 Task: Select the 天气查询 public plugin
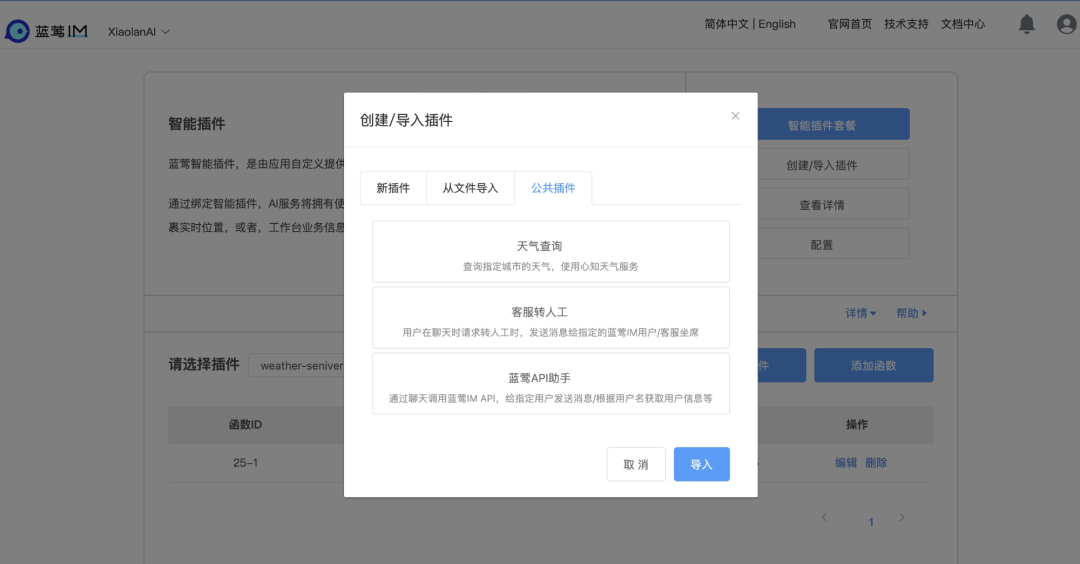click(x=550, y=251)
